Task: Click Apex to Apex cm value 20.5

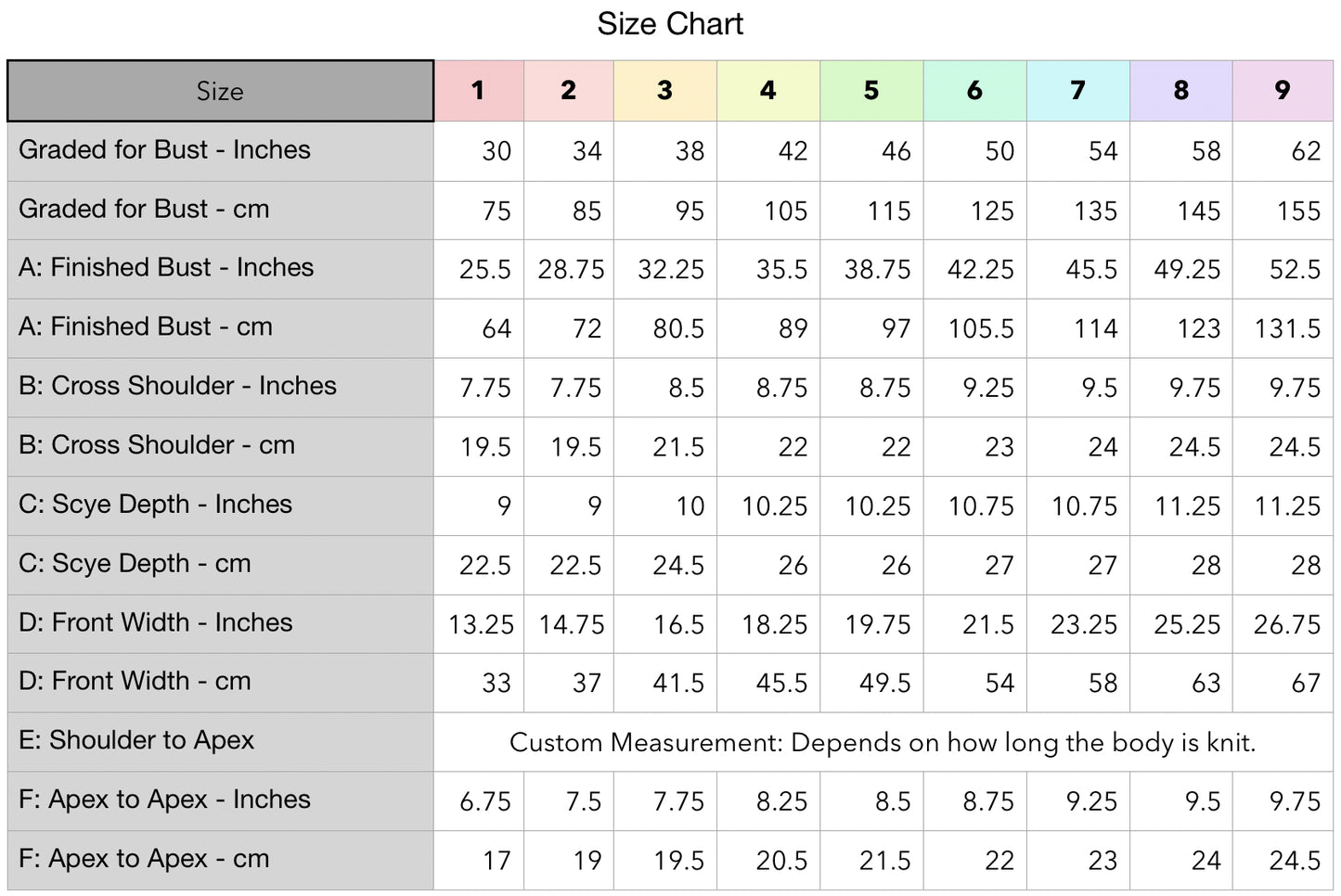Action: pyautogui.click(x=781, y=861)
